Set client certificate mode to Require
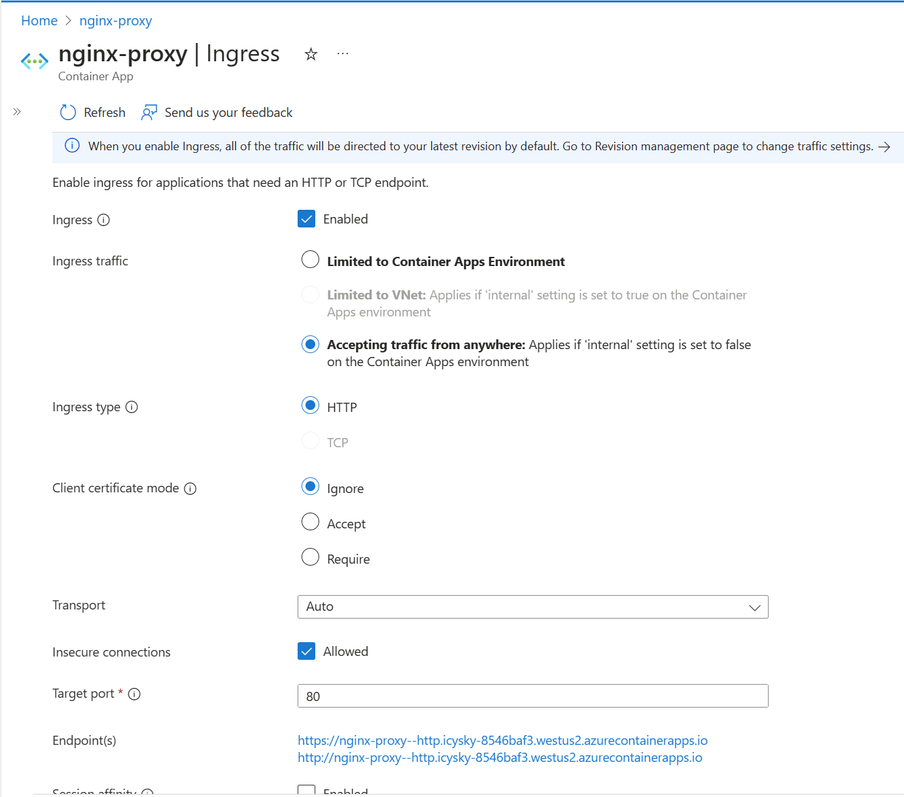 click(x=310, y=557)
